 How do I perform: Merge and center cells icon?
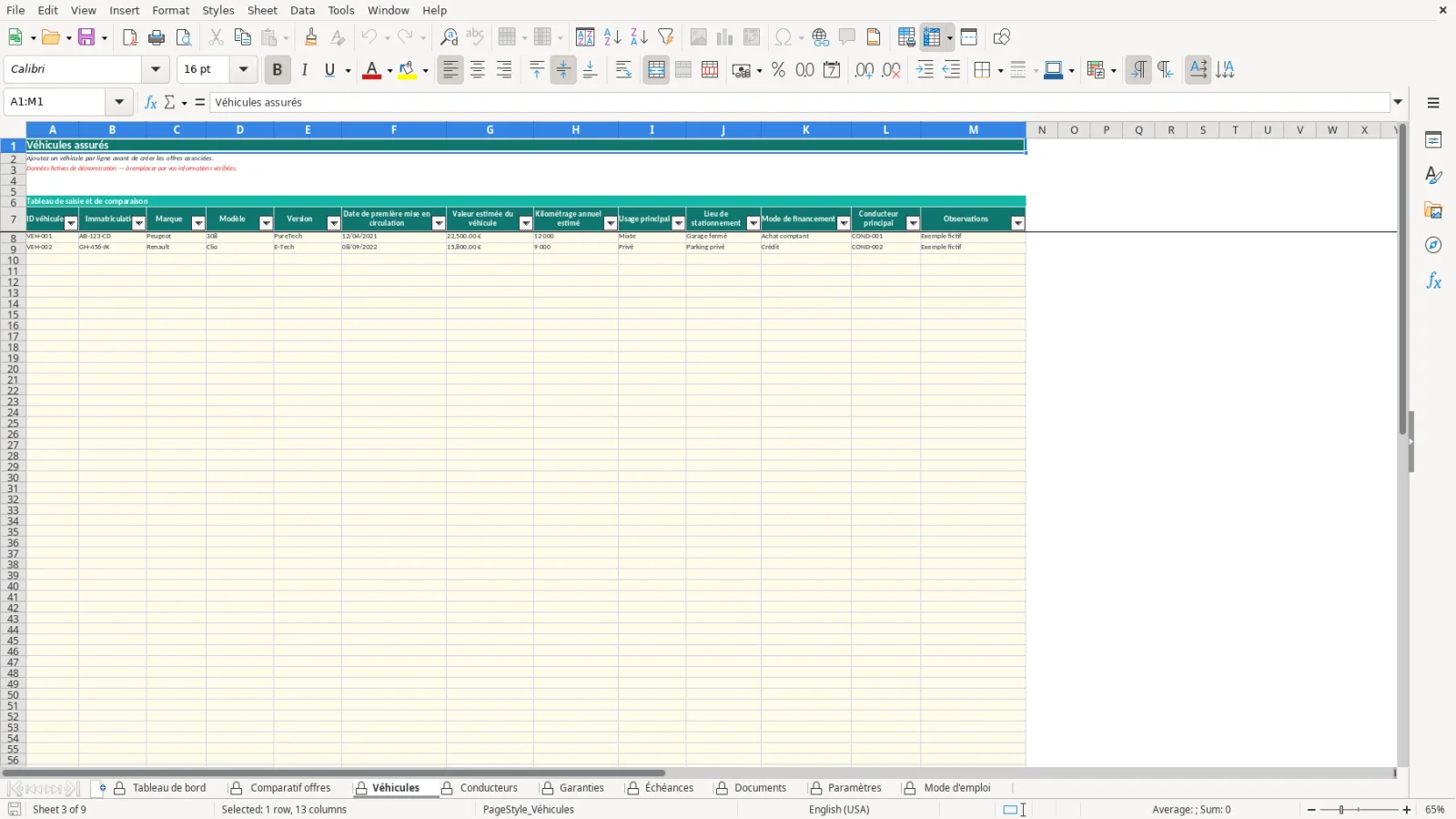pyautogui.click(x=656, y=70)
